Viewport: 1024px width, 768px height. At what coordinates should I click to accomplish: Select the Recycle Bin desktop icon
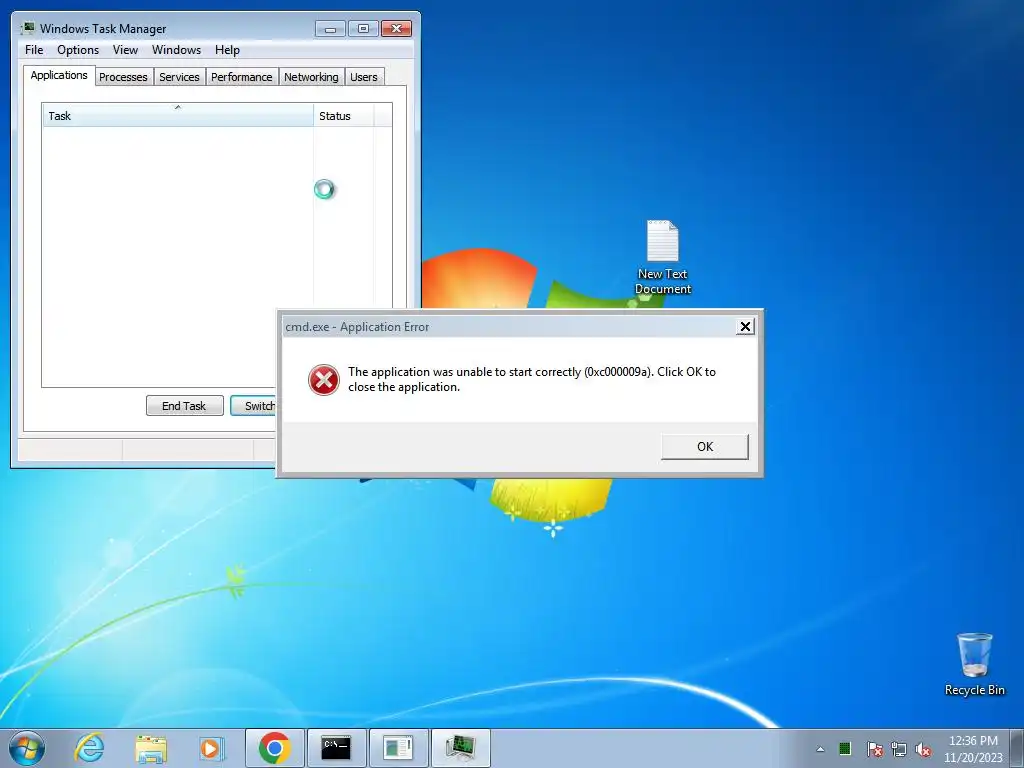974,664
